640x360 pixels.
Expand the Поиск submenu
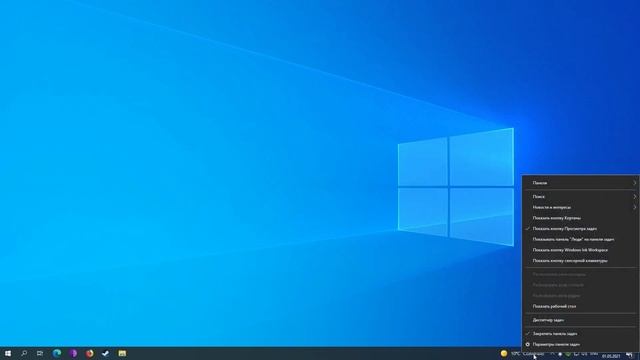point(580,197)
